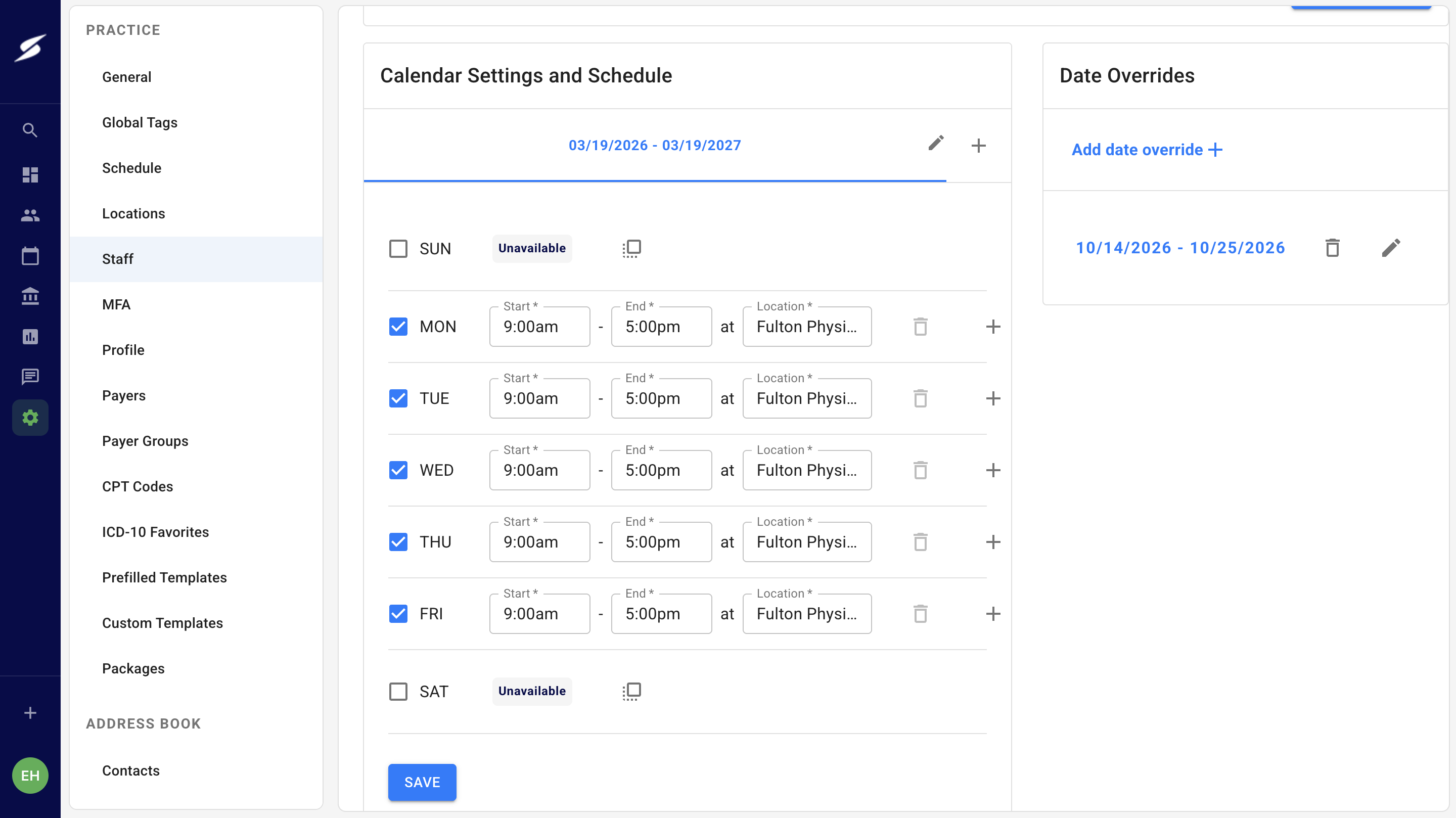1456x818 pixels.
Task: Select the 03/19/2026 - 03/19/2027 tab
Action: (655, 145)
